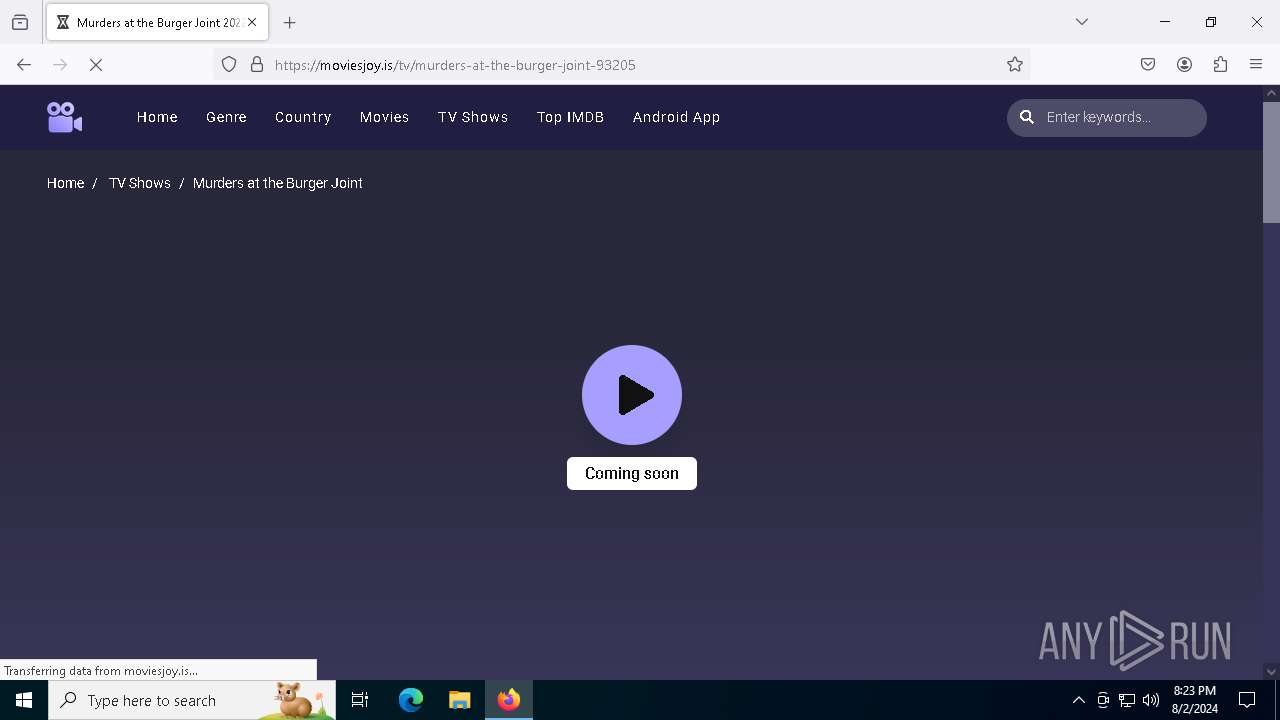Show hidden system tray icons
1280x720 pixels.
click(1078, 700)
